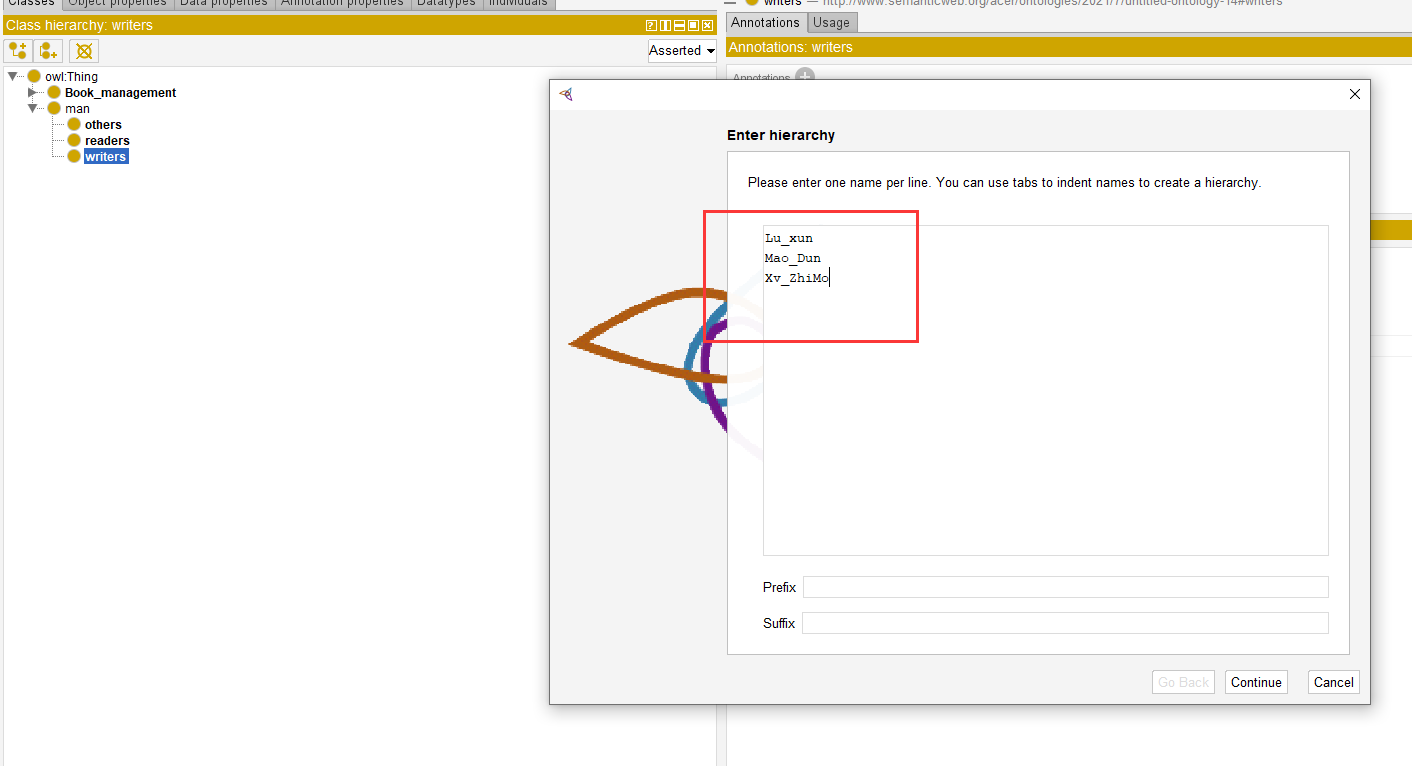
Task: Click the Annotations: writers panel header
Action: pos(1069,47)
